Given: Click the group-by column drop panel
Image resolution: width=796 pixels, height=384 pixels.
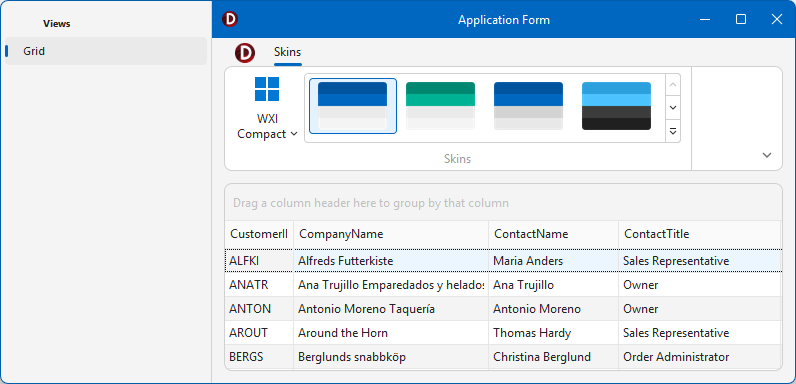Looking at the screenshot, I should 503,203.
